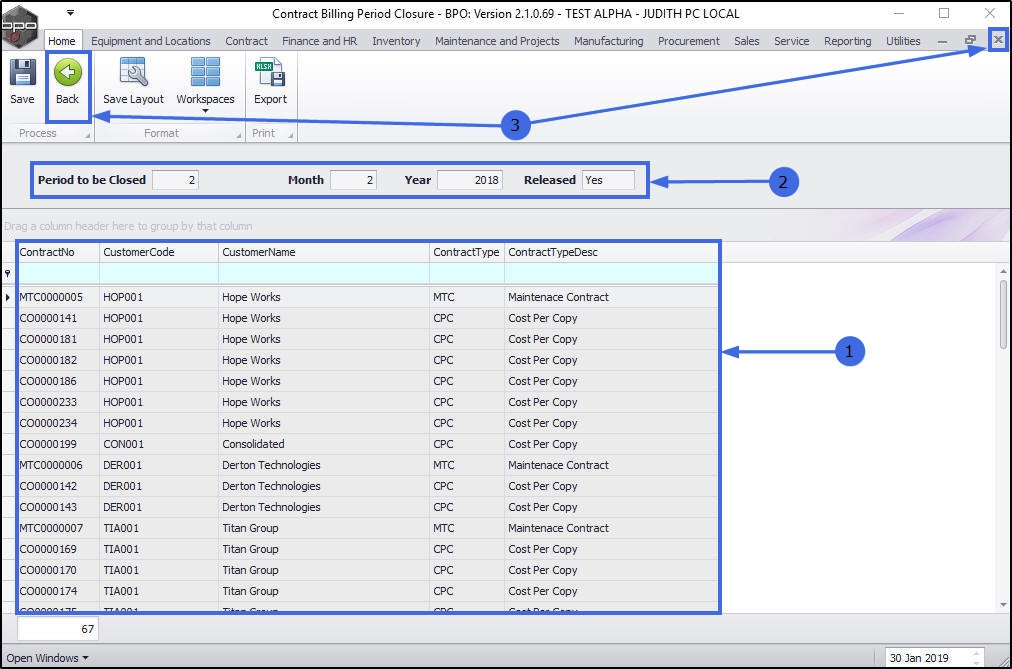Click the CustomerCode filter row cell
This screenshot has height=669, width=1012.
pyautogui.click(x=158, y=274)
